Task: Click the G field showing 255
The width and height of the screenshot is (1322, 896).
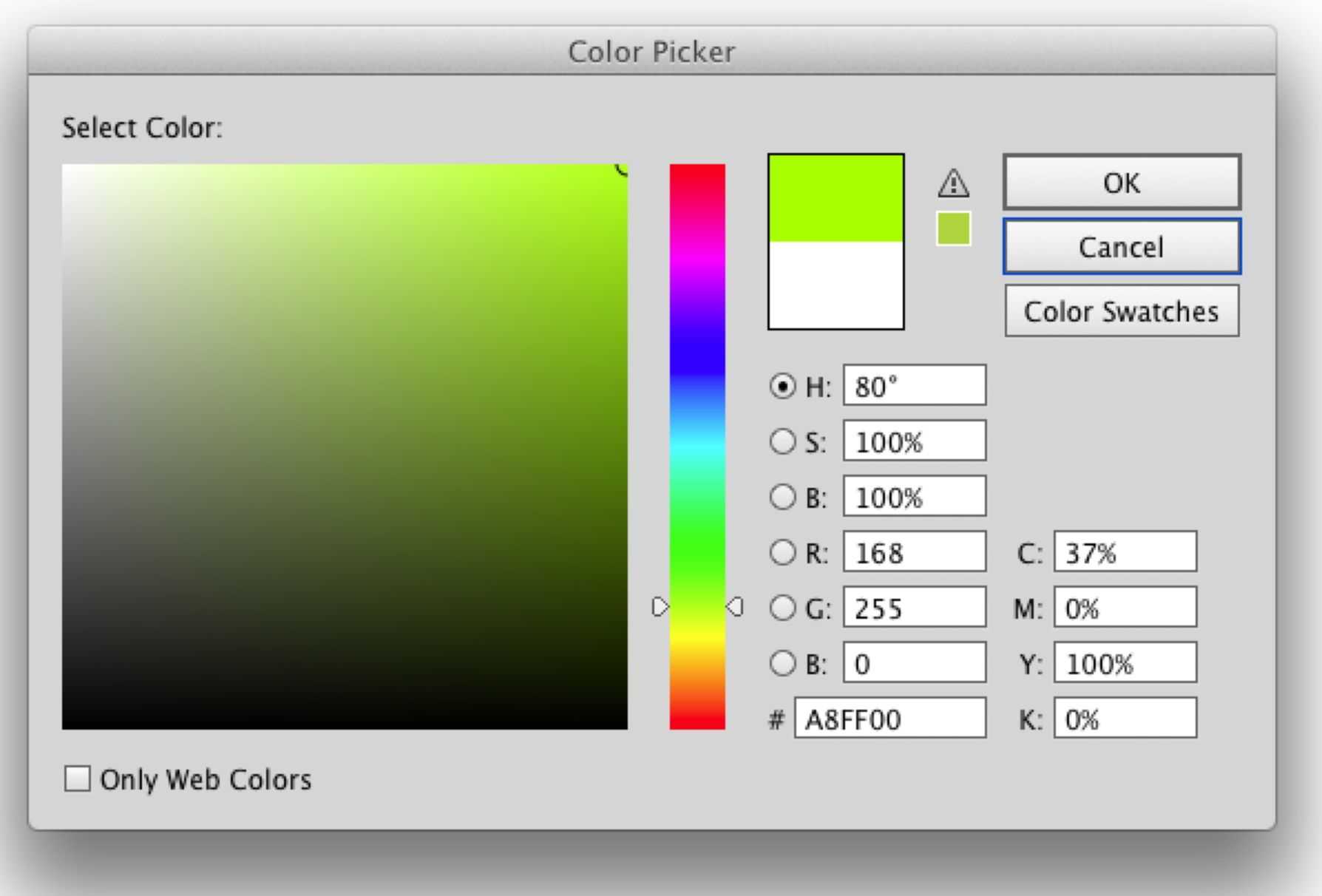Action: (x=915, y=607)
